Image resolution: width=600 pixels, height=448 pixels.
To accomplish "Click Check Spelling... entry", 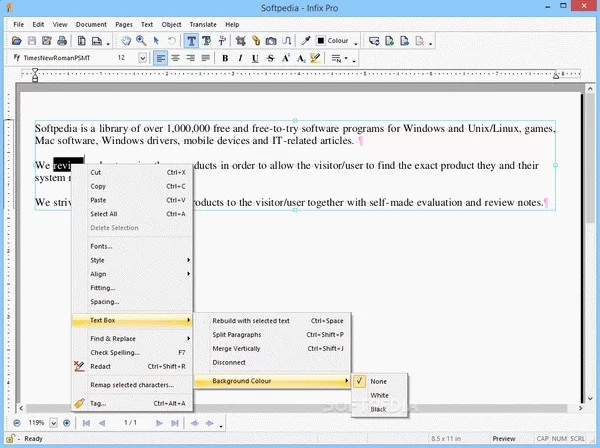I will tap(132, 352).
